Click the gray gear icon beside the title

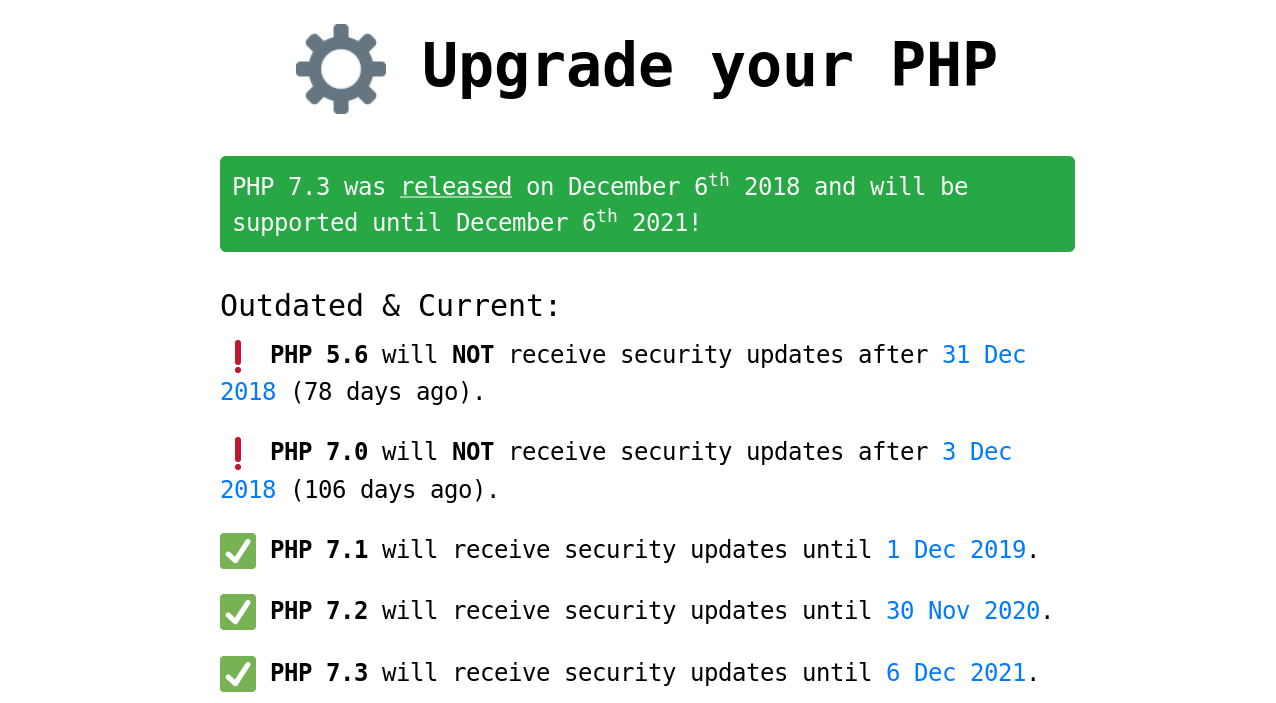point(341,69)
